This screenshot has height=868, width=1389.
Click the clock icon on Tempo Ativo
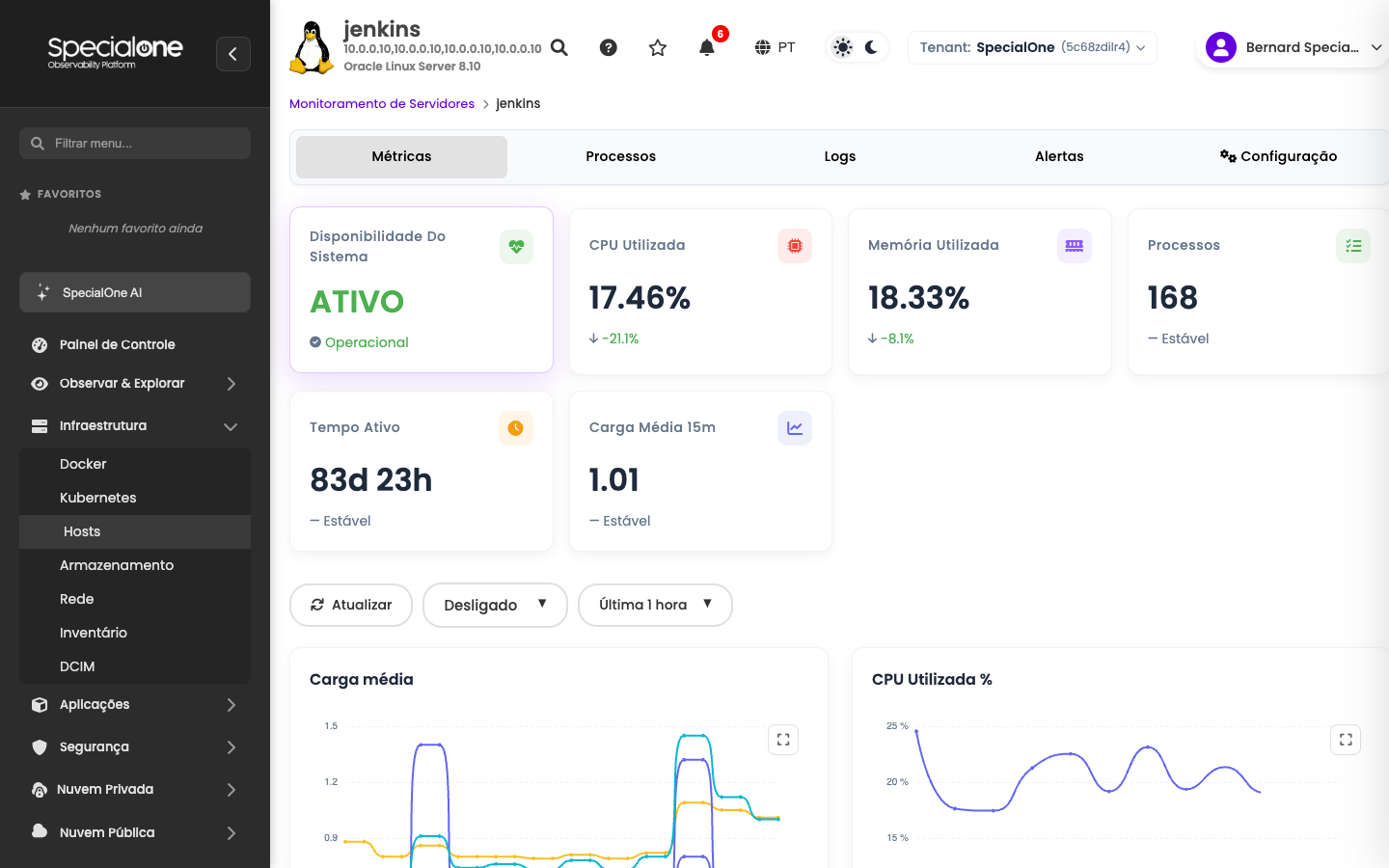[516, 428]
